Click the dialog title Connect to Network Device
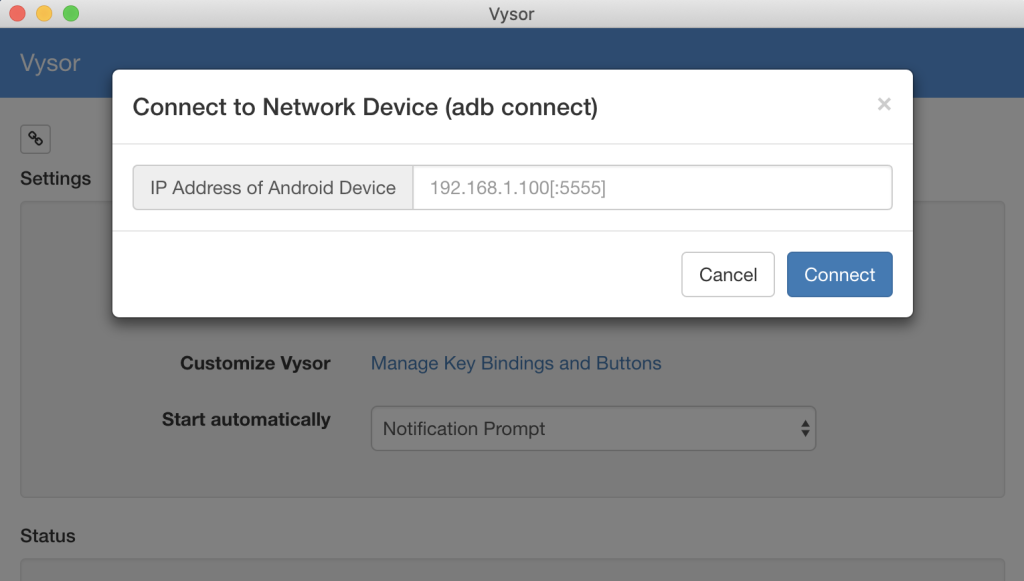Image resolution: width=1024 pixels, height=581 pixels. (365, 107)
